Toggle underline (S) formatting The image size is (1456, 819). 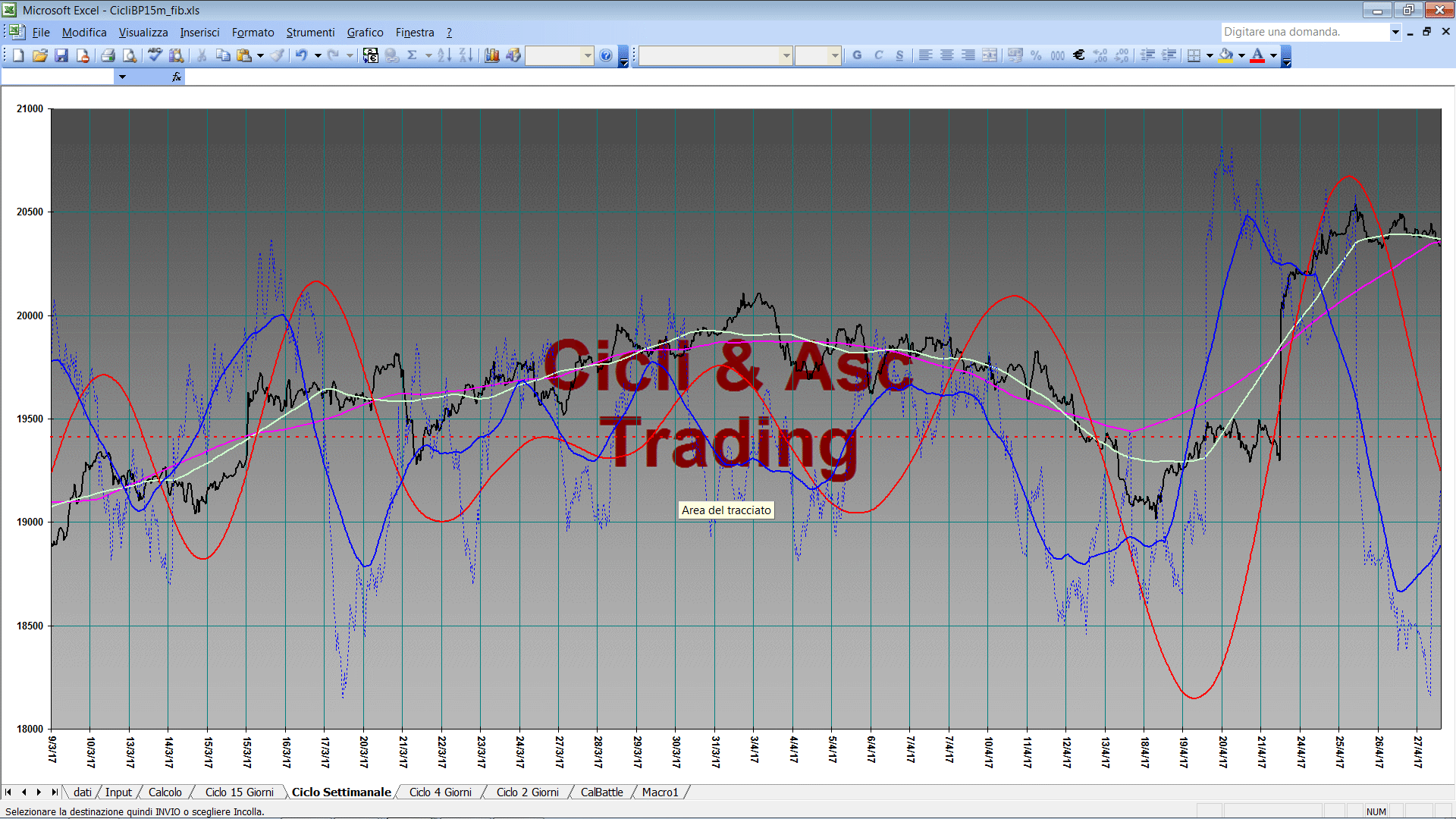pos(900,55)
